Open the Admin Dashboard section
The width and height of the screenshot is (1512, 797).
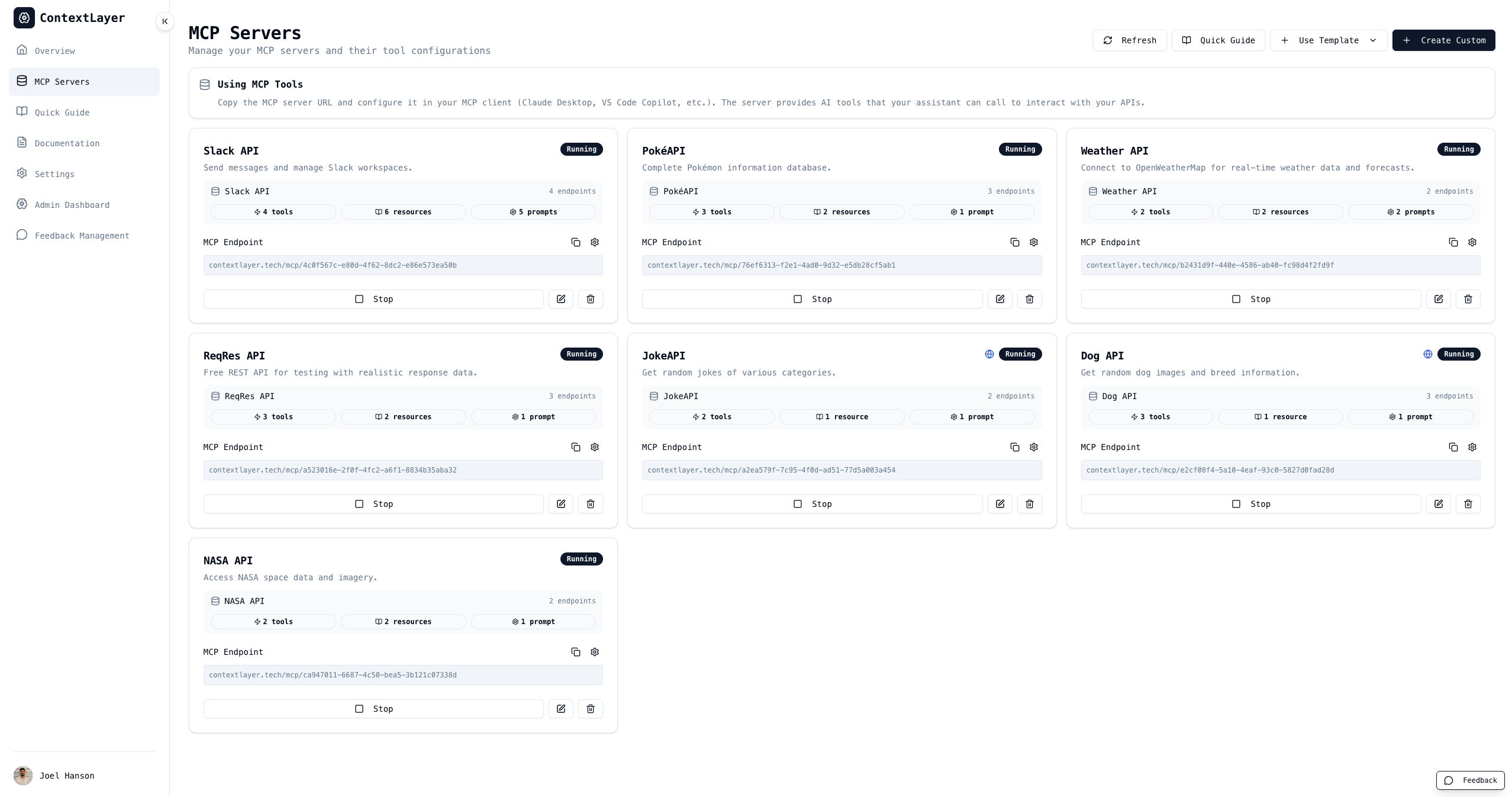[71, 204]
